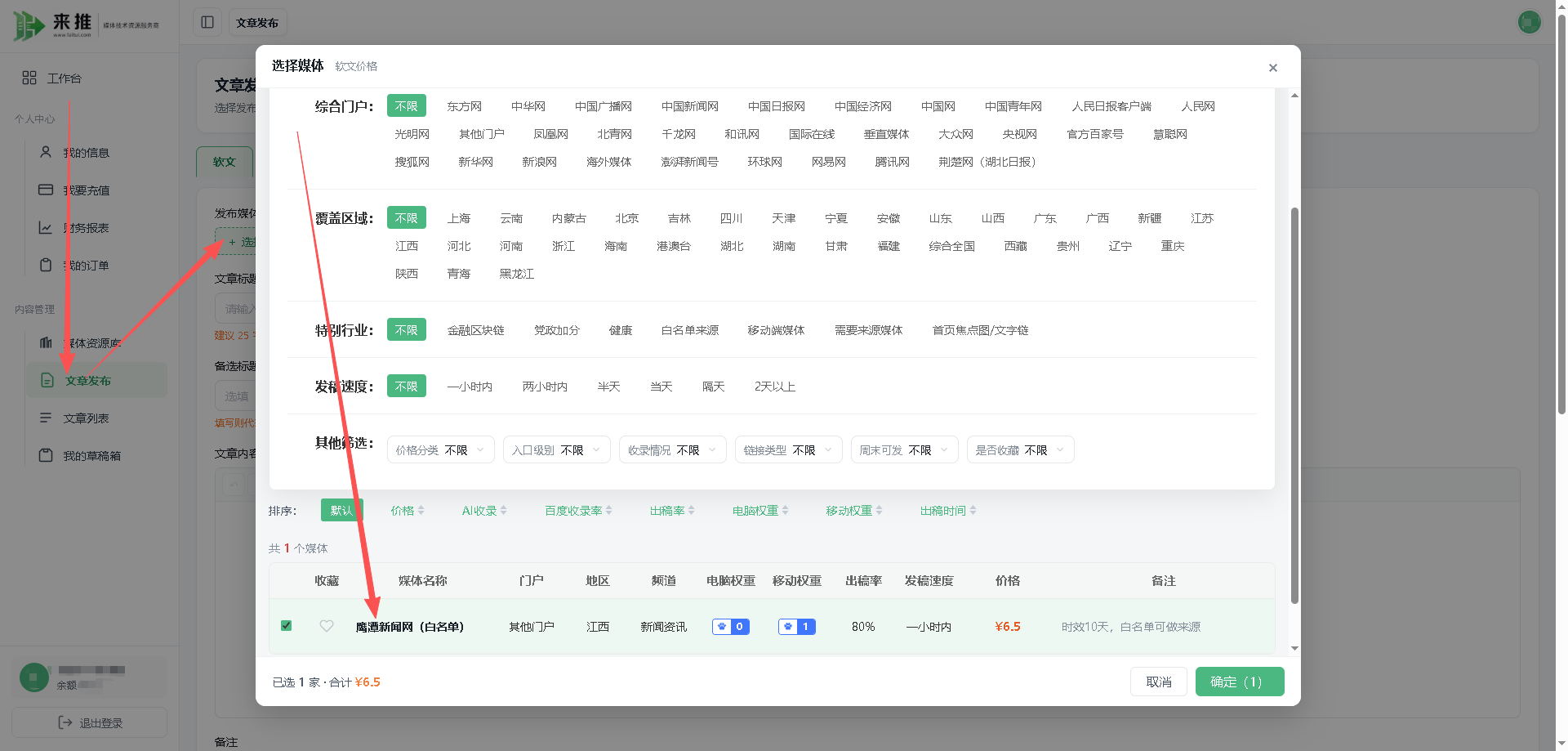Filter portal by 东方网

coord(464,106)
